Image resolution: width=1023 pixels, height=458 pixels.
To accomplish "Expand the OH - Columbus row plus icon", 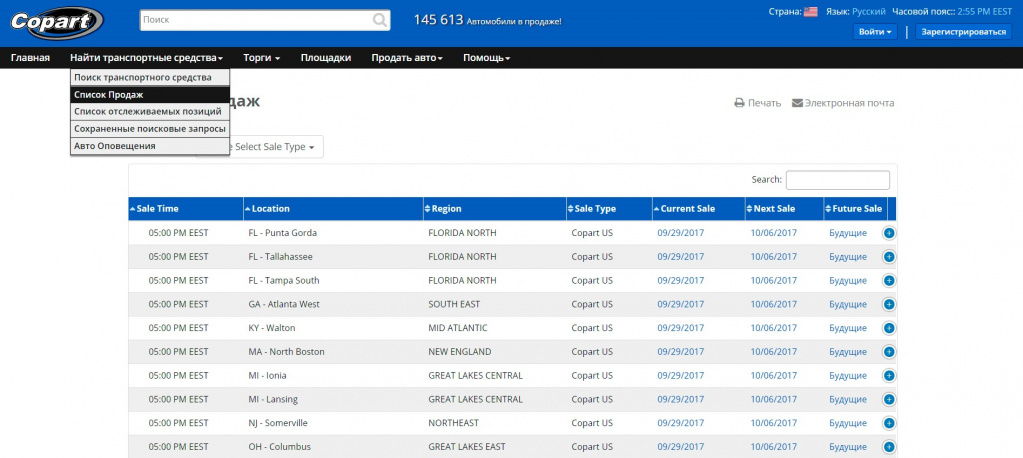I will click(889, 447).
